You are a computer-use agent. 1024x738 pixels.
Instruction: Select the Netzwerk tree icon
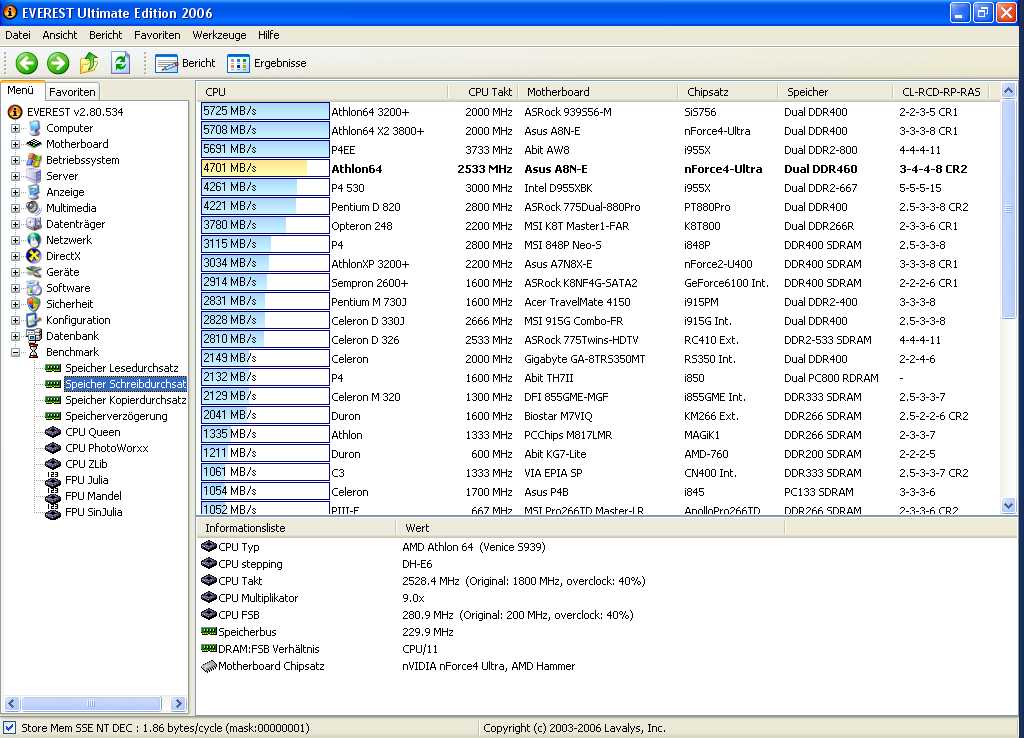pos(34,240)
